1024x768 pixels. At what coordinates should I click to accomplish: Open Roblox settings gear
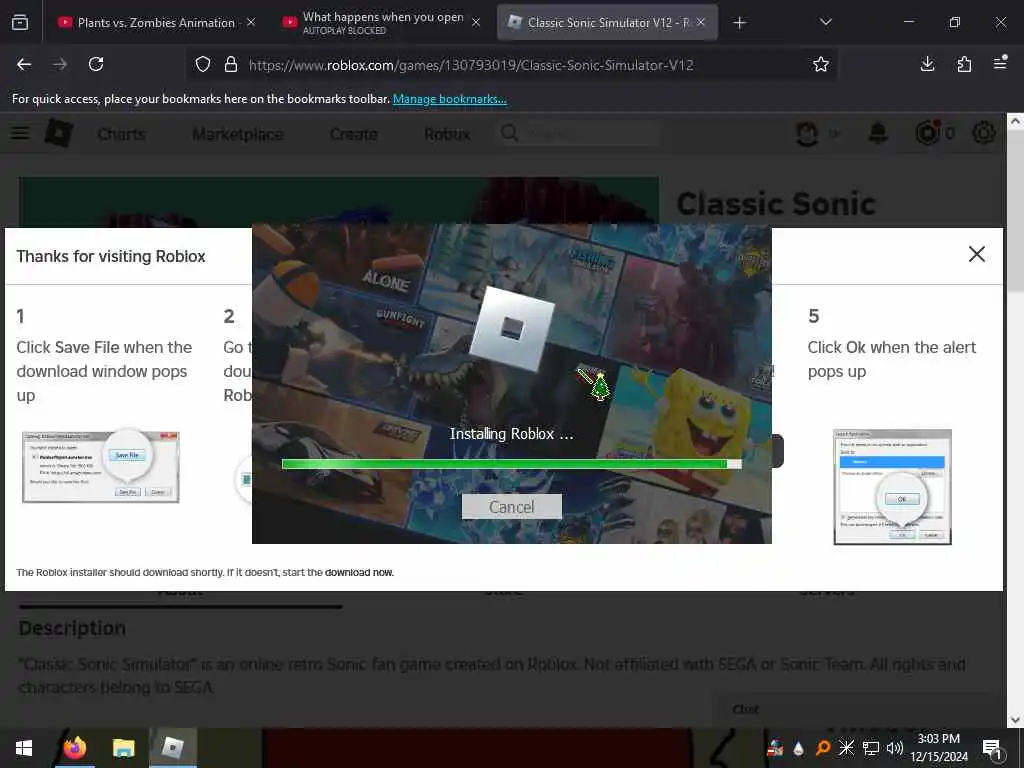[984, 133]
